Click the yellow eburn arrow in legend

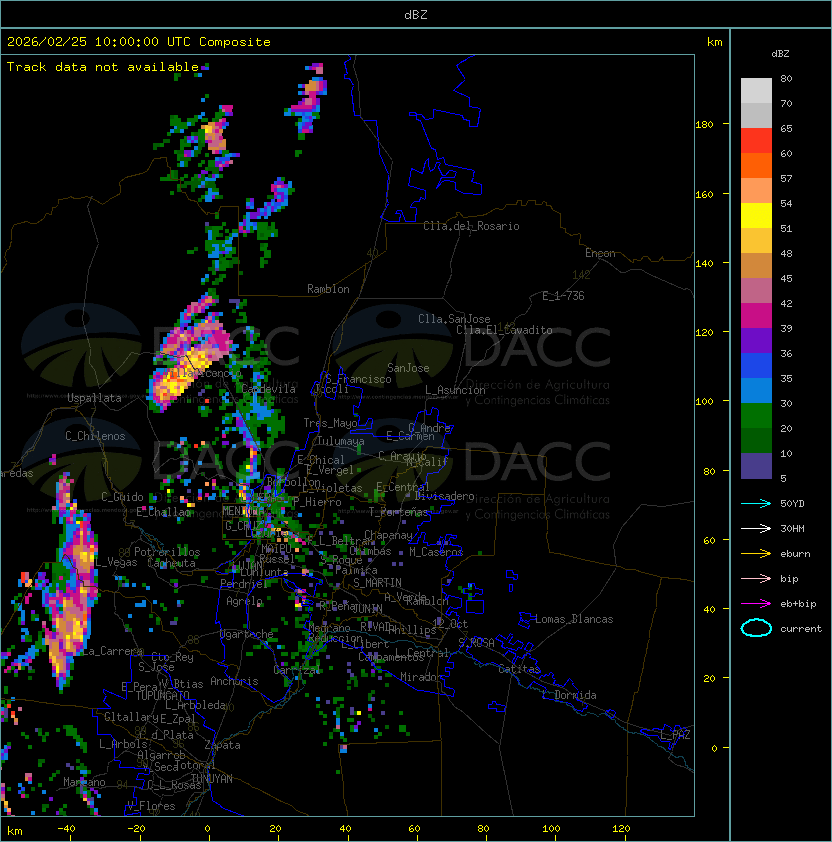click(756, 554)
